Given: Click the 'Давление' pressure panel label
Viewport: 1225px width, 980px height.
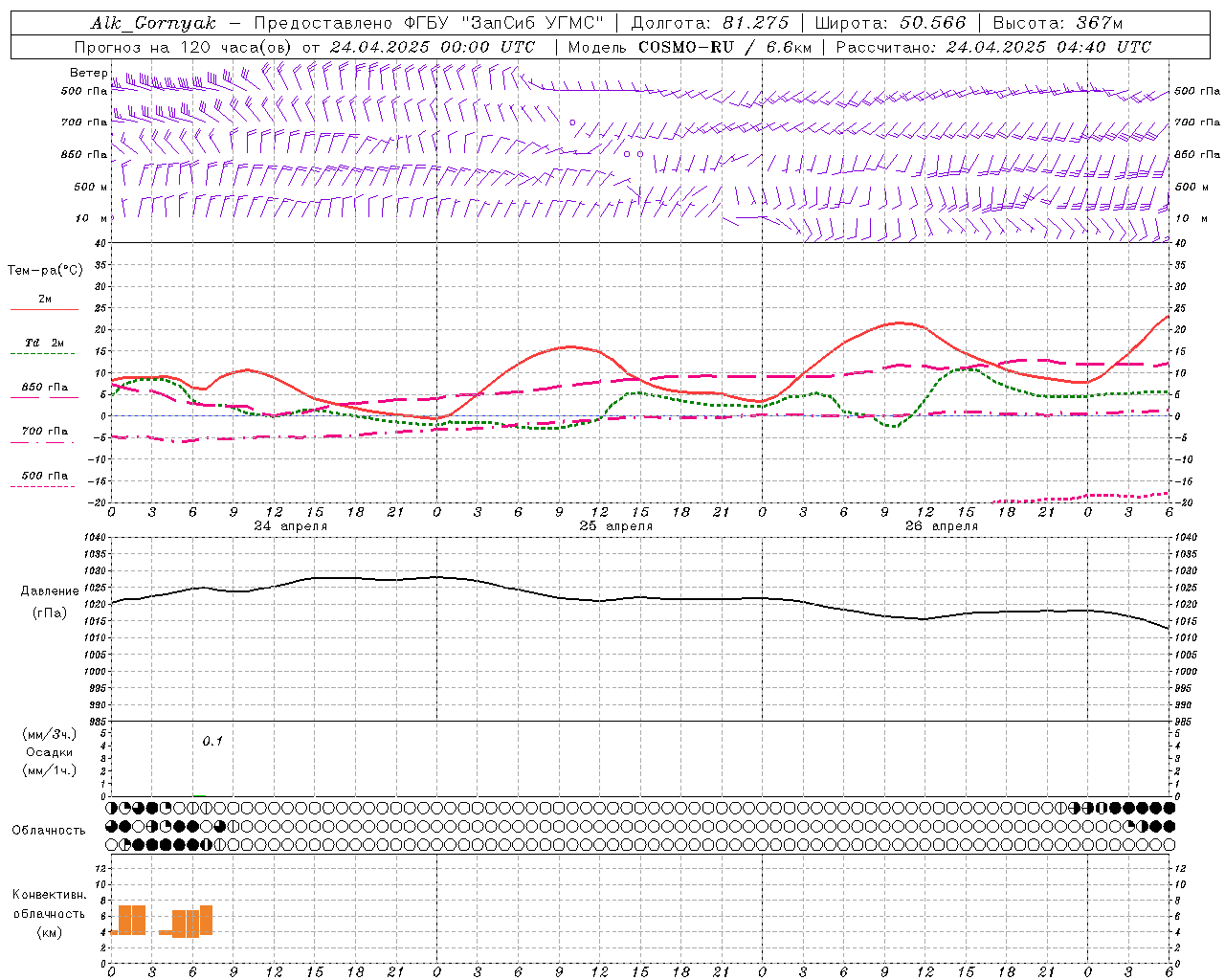Looking at the screenshot, I should 50,591.
